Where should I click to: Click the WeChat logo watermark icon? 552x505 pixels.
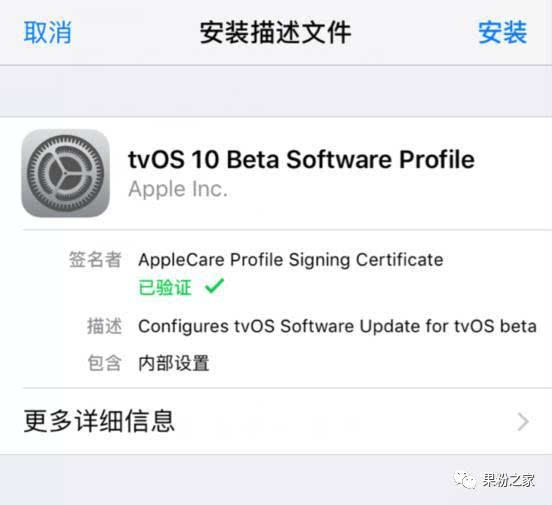click(464, 480)
